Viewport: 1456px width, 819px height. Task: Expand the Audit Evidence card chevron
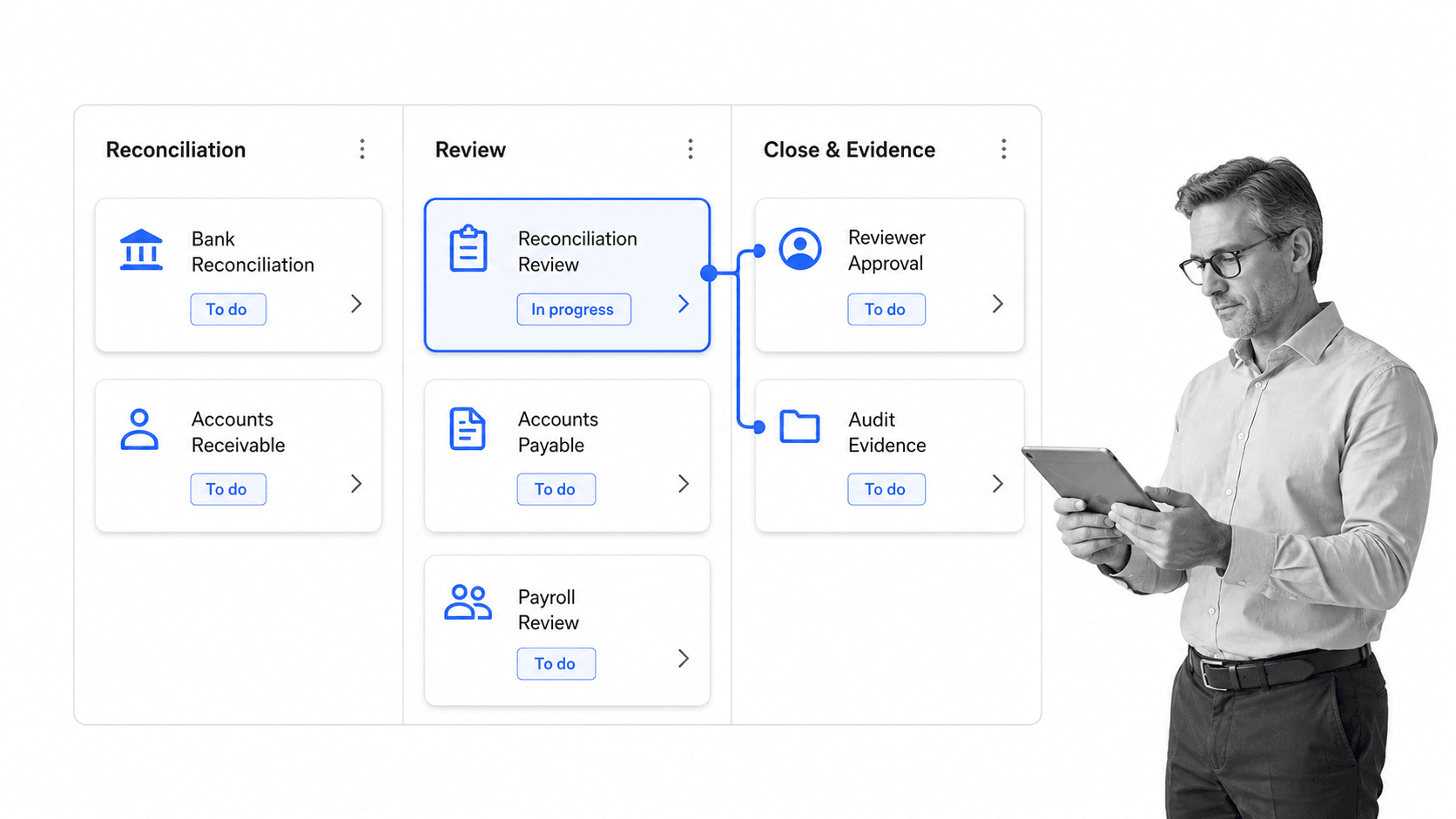pos(998,484)
